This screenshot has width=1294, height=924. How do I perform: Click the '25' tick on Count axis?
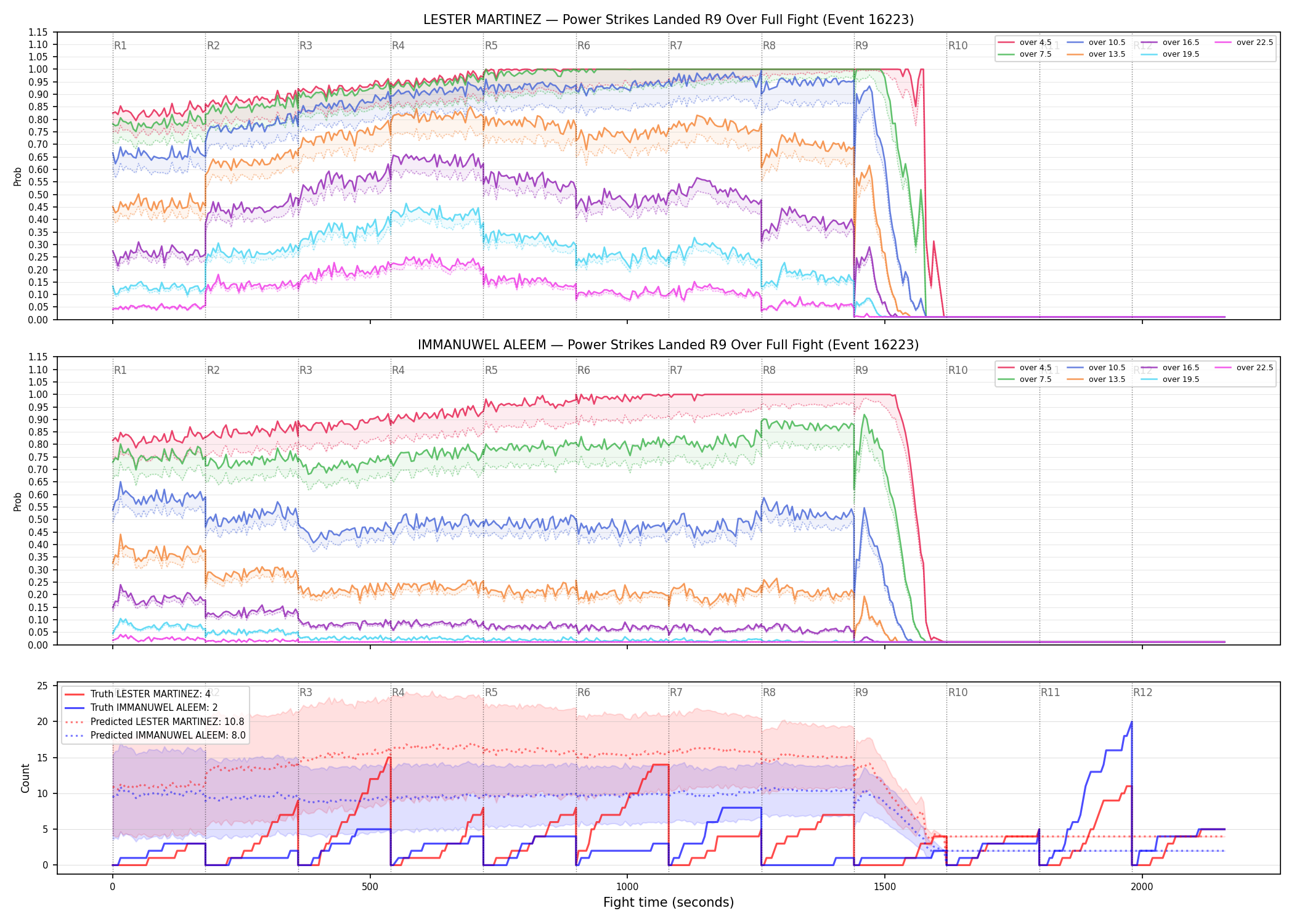point(43,686)
